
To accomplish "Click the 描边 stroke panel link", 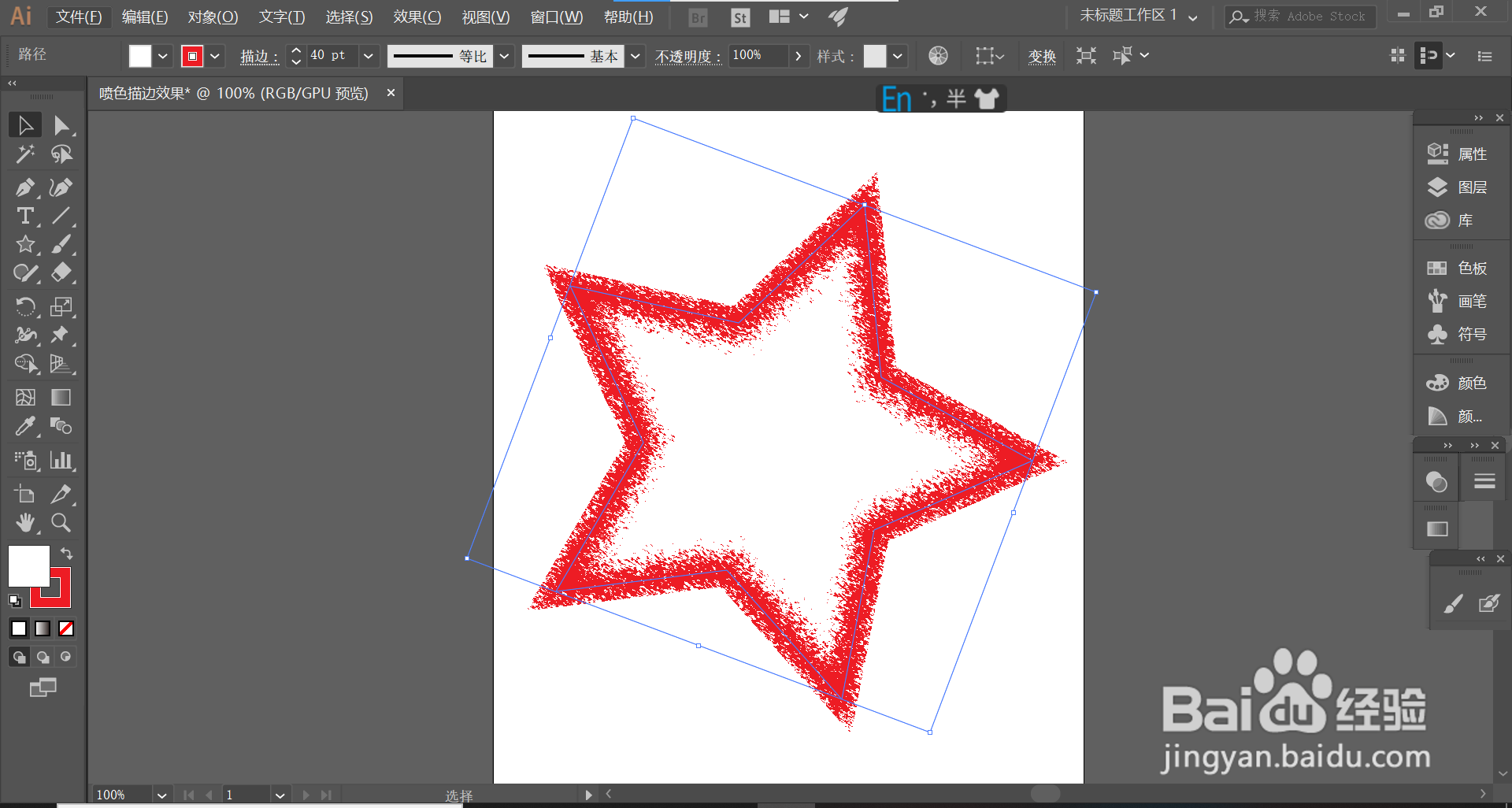I will tap(259, 56).
